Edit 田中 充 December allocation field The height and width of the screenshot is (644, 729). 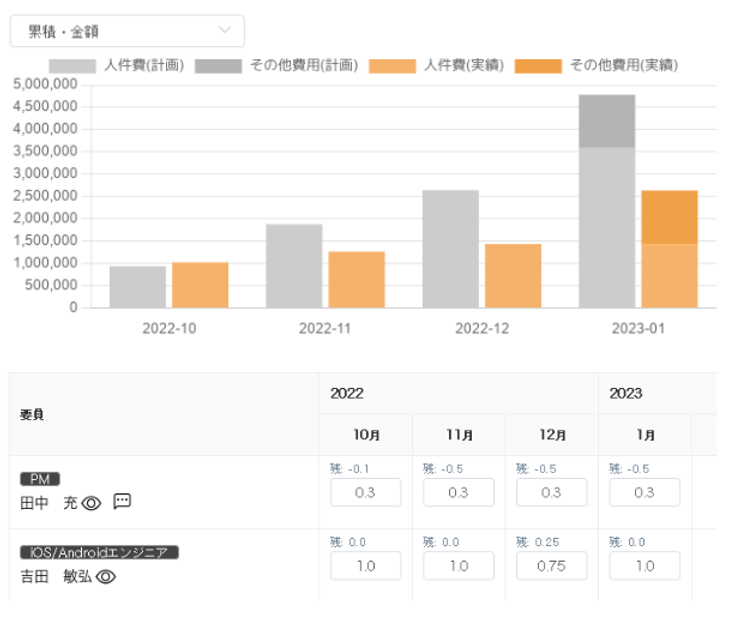click(551, 492)
